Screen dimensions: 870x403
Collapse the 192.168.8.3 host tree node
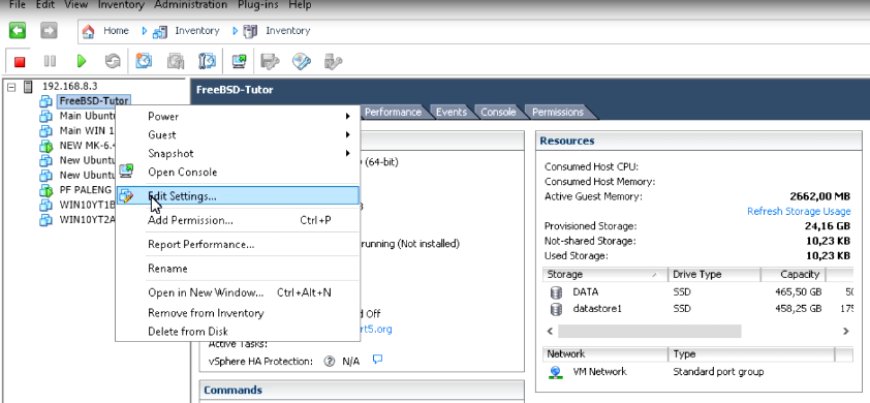pos(12,87)
